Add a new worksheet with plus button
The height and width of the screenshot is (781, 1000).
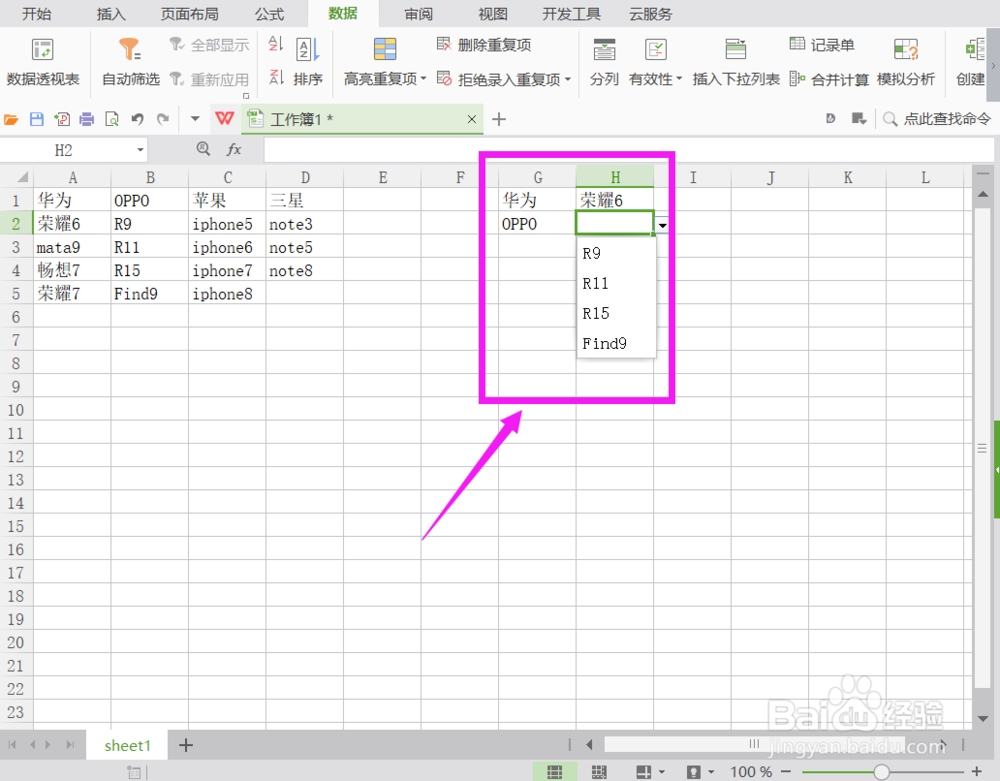pos(186,745)
